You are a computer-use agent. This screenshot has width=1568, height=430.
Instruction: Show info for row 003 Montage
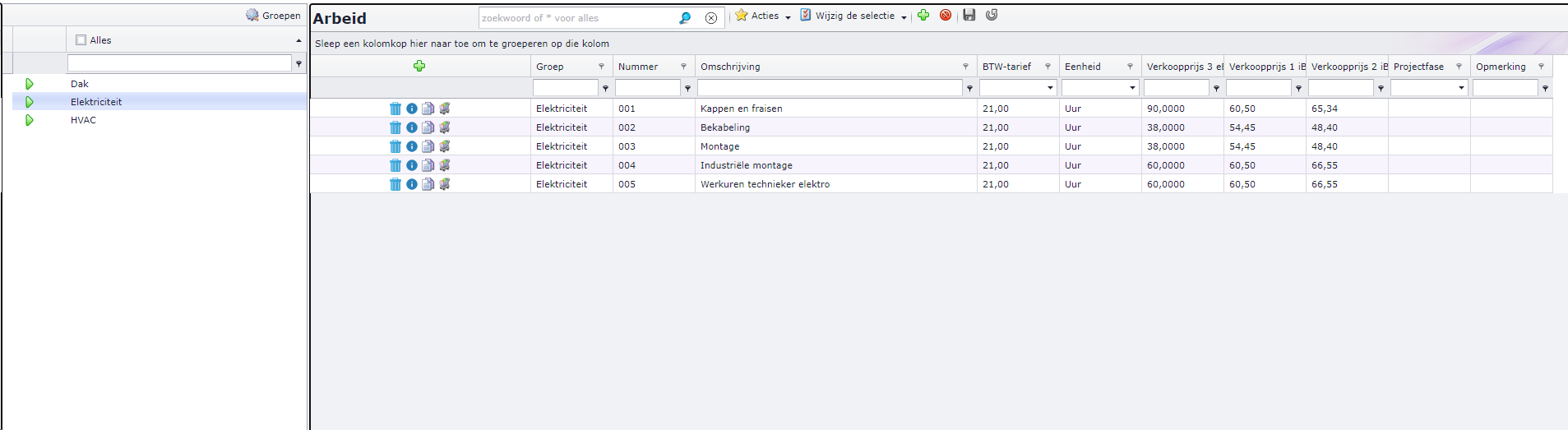click(x=412, y=146)
